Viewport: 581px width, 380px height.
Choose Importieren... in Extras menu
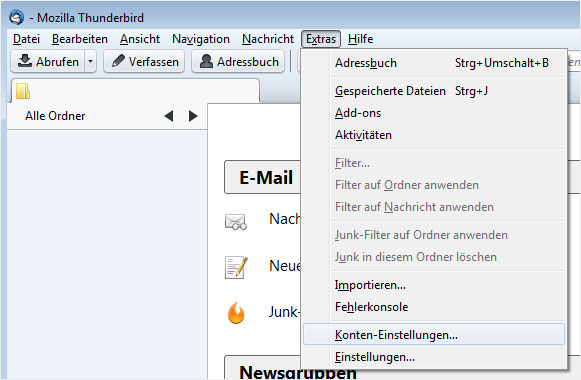434,285
